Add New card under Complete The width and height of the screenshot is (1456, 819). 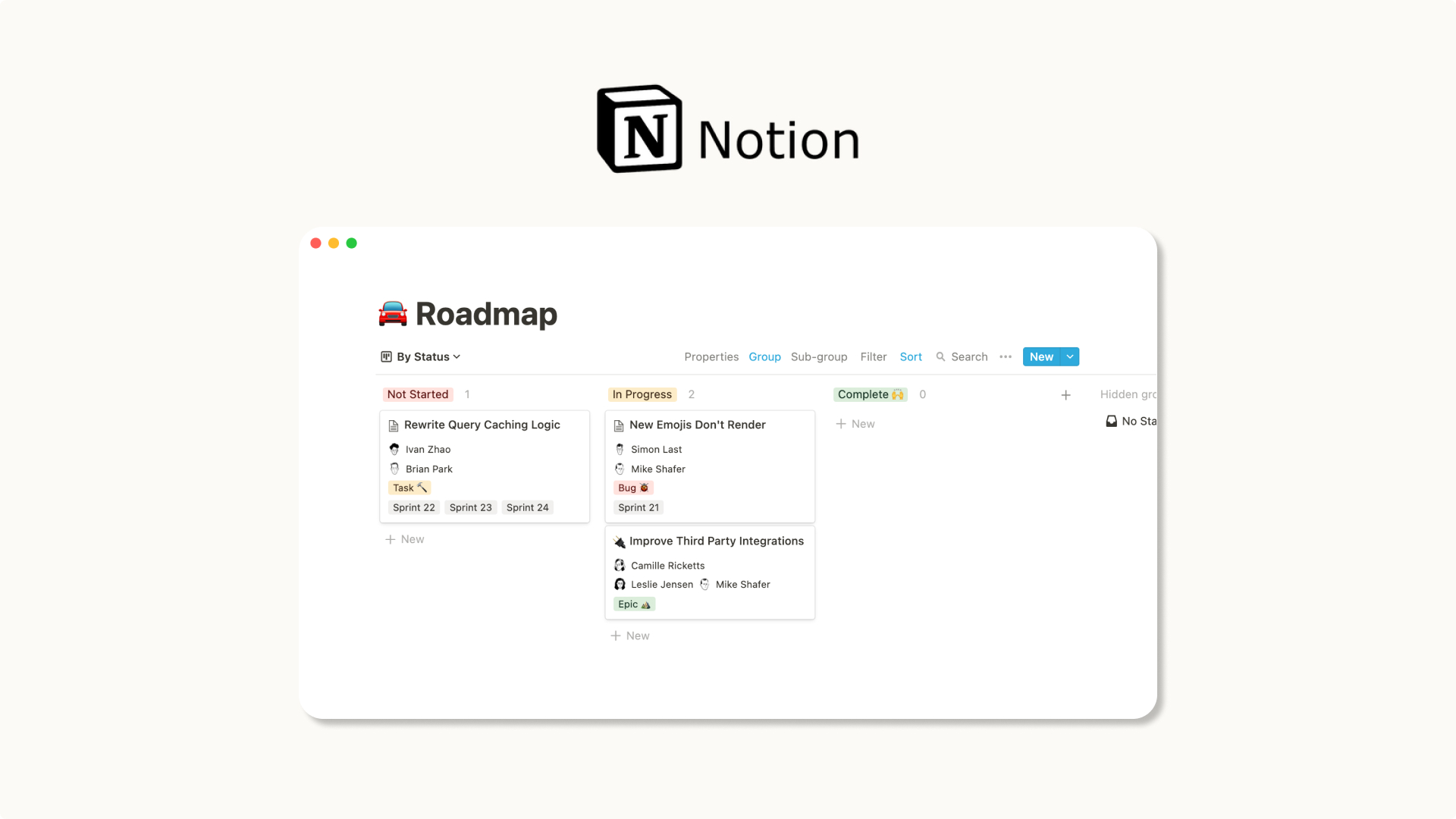[x=855, y=424]
